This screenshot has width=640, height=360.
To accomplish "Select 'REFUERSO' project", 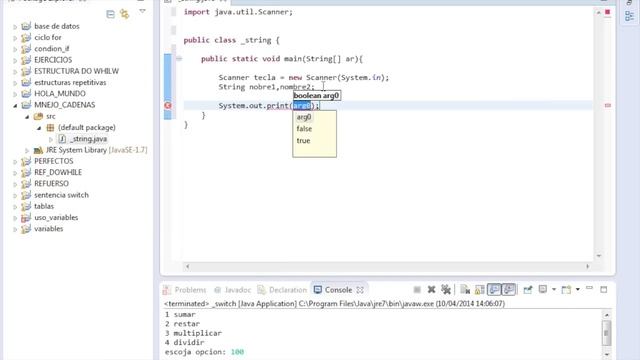I will 51,184.
